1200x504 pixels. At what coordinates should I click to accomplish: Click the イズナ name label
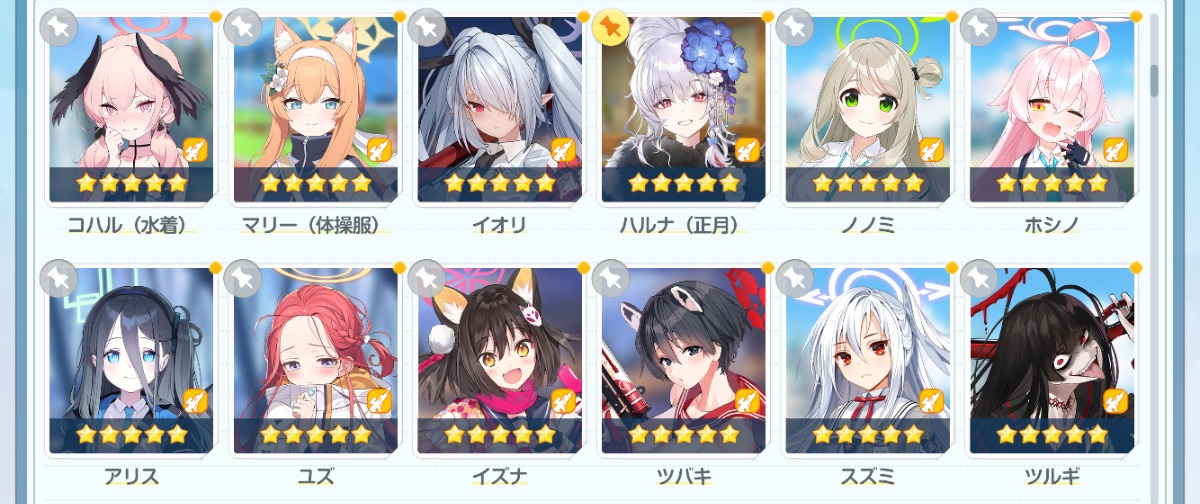(x=499, y=477)
